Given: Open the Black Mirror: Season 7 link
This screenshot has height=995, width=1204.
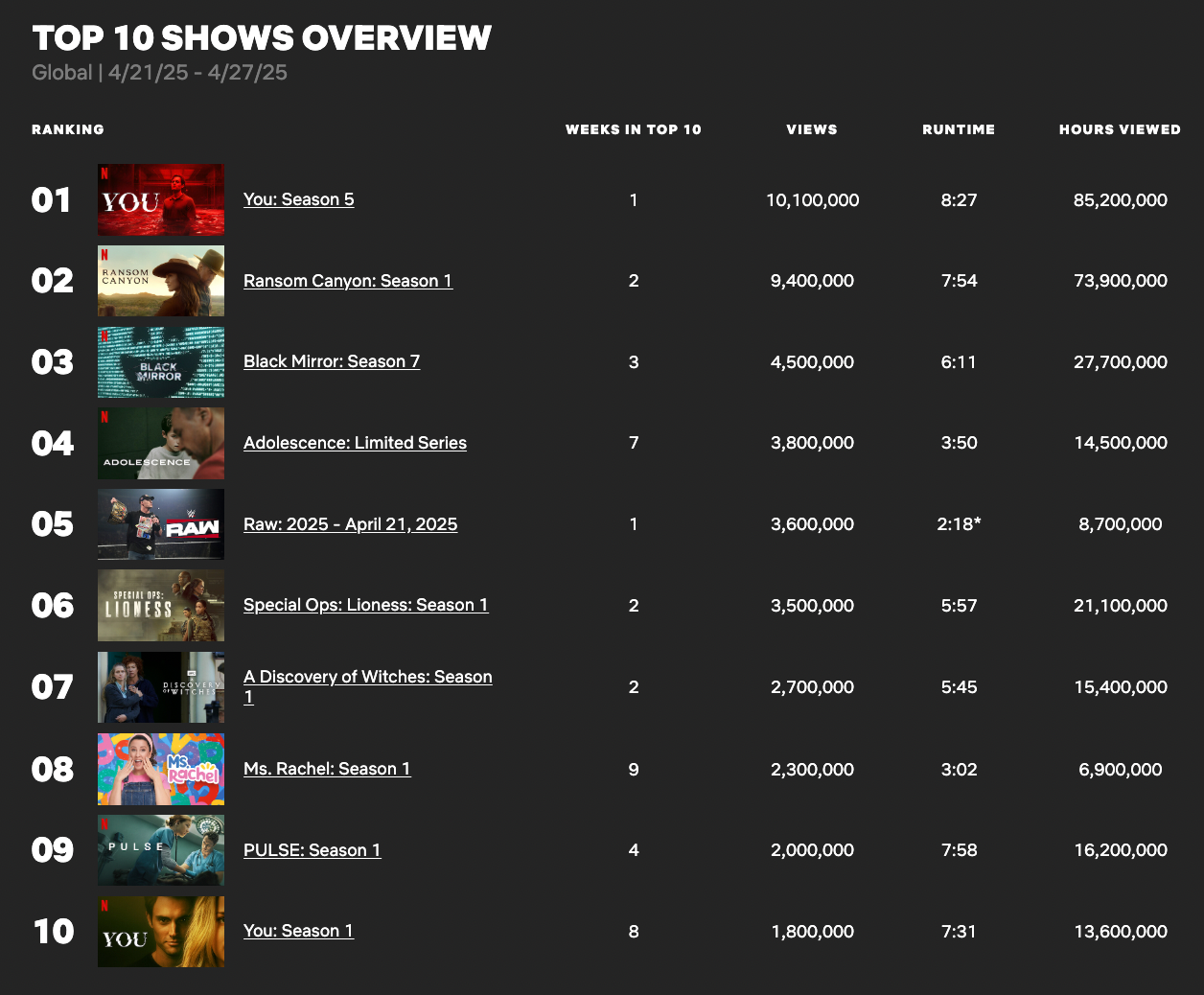Looking at the screenshot, I should [332, 361].
